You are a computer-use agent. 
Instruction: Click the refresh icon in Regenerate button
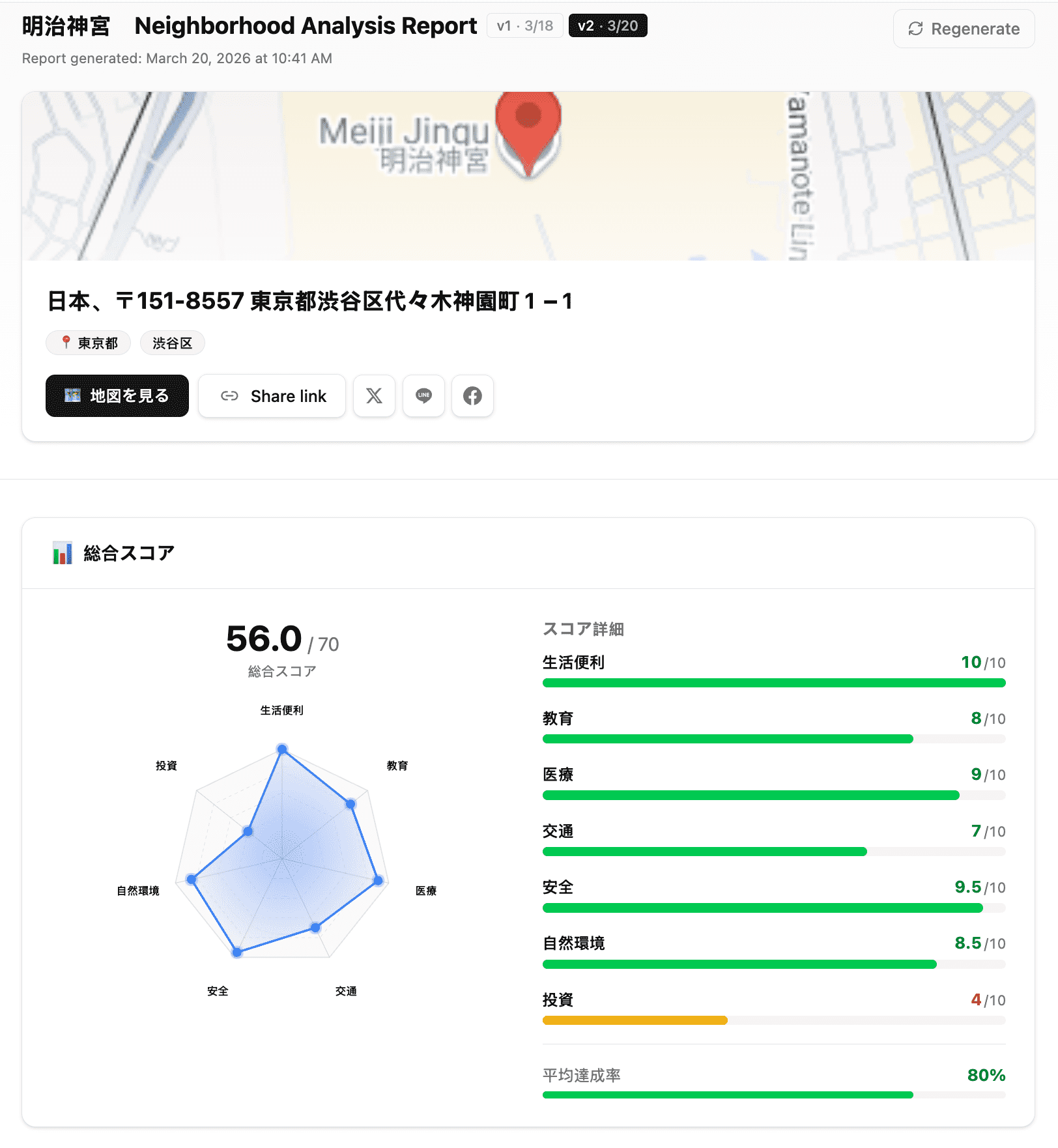(916, 29)
